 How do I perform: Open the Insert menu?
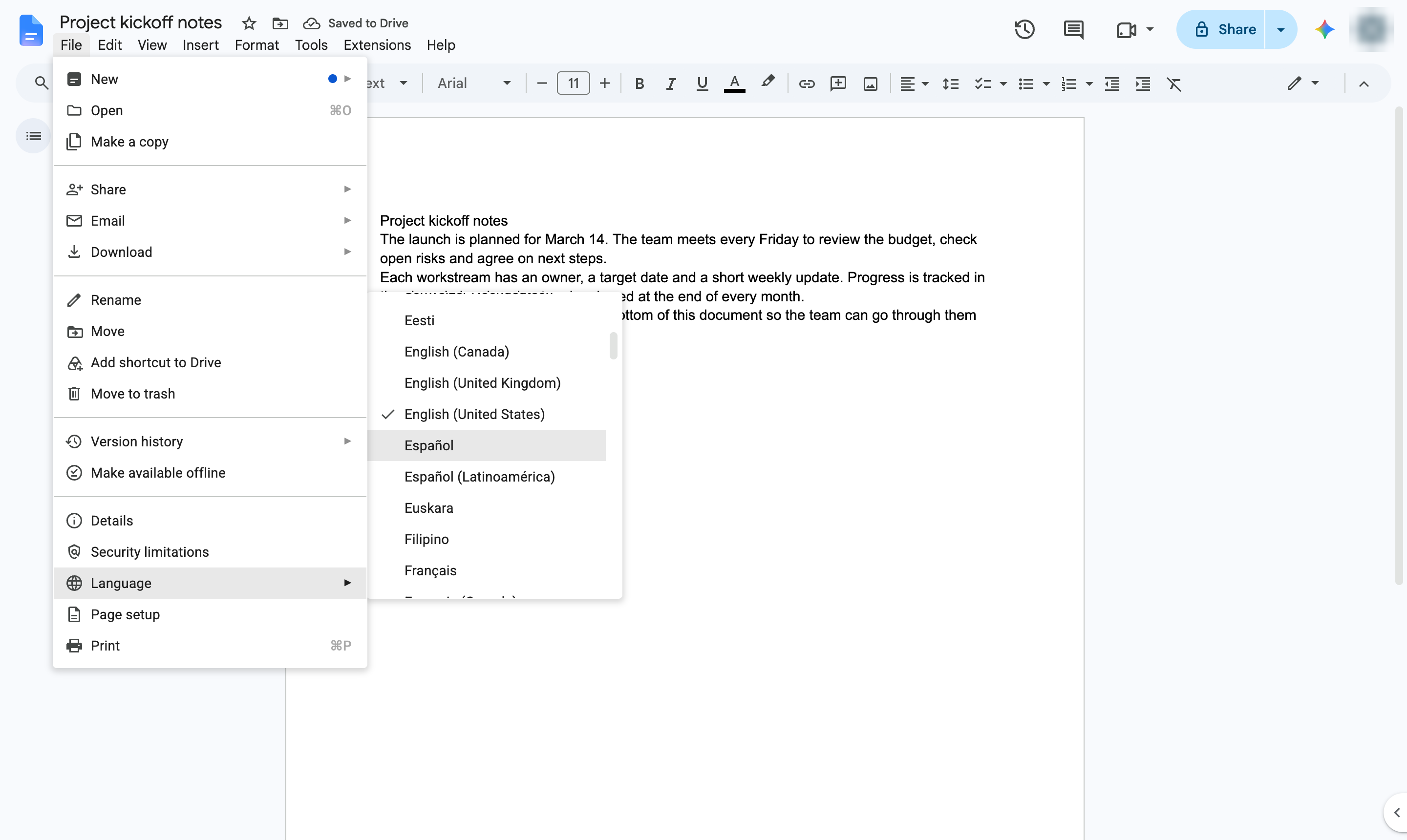coord(200,45)
